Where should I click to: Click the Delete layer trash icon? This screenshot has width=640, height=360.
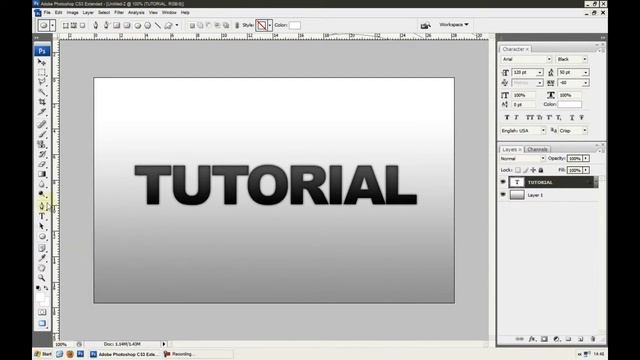(593, 339)
